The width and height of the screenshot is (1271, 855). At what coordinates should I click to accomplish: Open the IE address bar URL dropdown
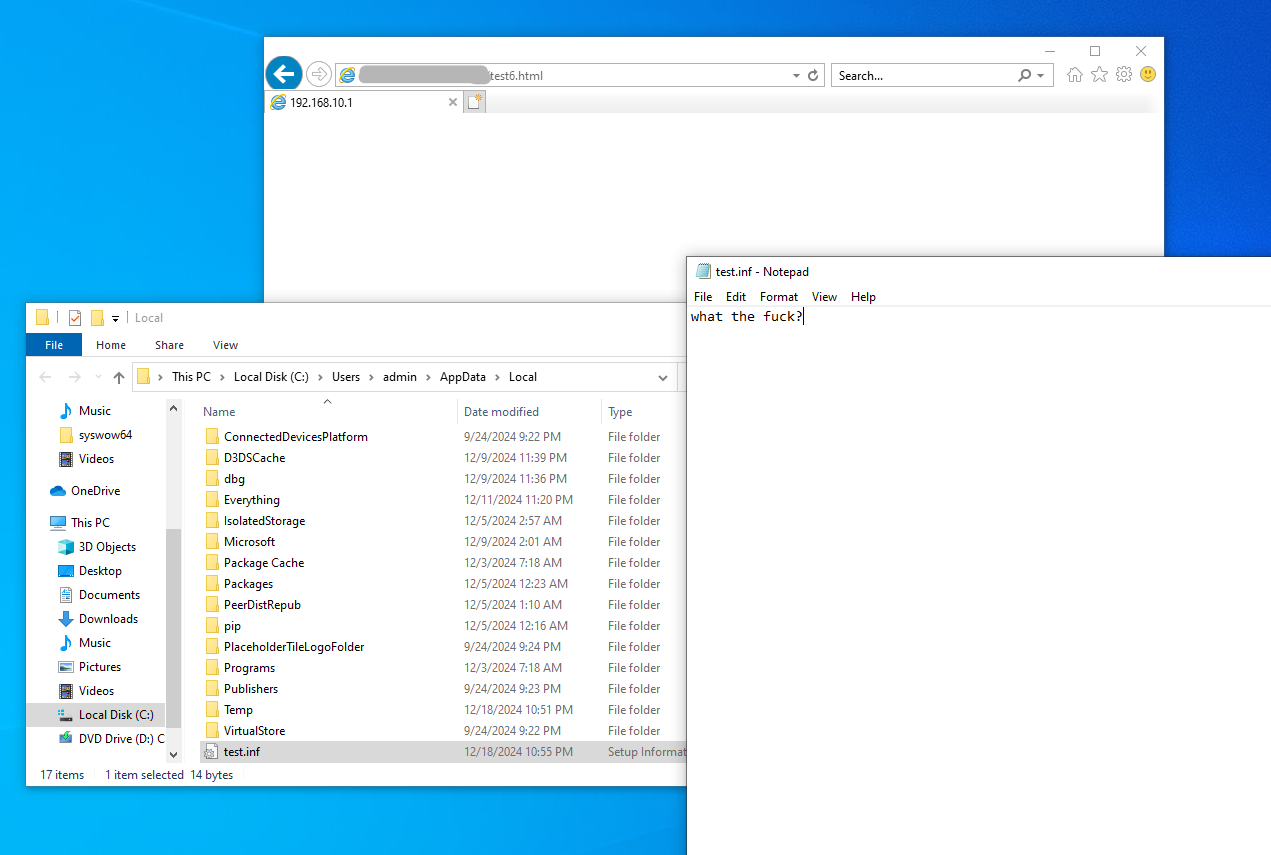(x=796, y=75)
